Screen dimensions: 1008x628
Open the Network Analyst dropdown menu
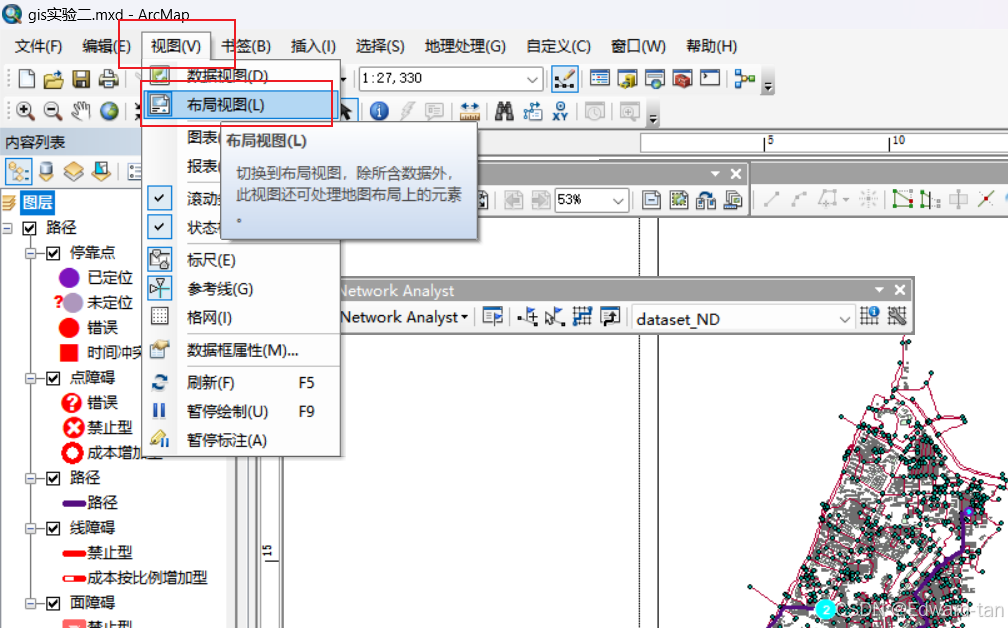(x=404, y=317)
